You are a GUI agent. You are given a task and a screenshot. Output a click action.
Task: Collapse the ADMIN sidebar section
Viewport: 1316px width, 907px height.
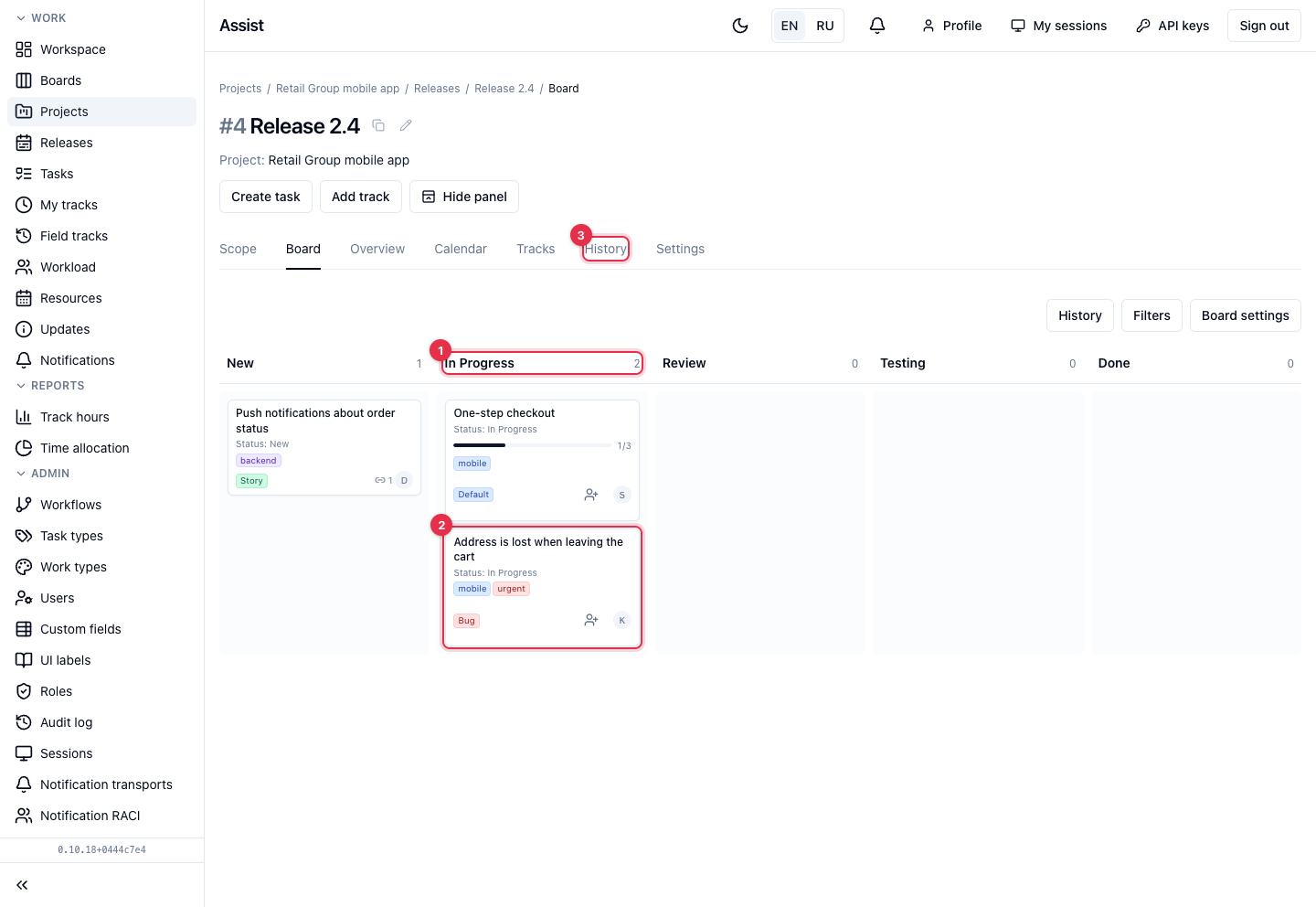(x=43, y=474)
